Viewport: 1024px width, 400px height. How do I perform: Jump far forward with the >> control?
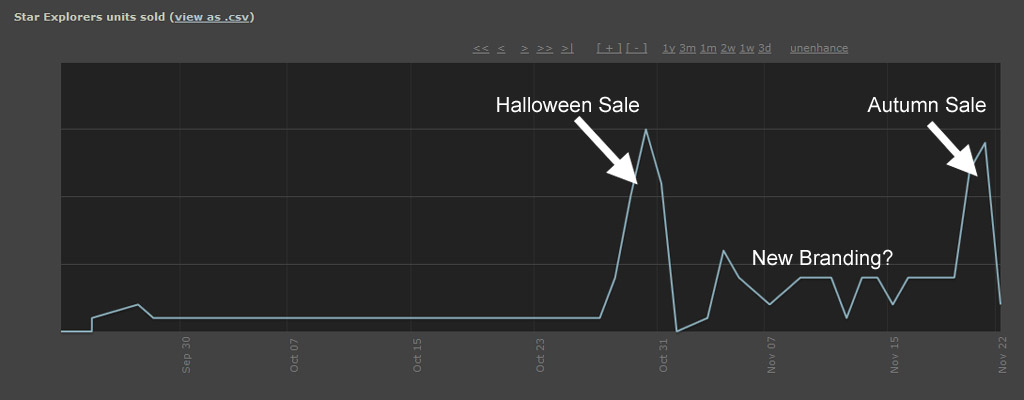point(545,48)
